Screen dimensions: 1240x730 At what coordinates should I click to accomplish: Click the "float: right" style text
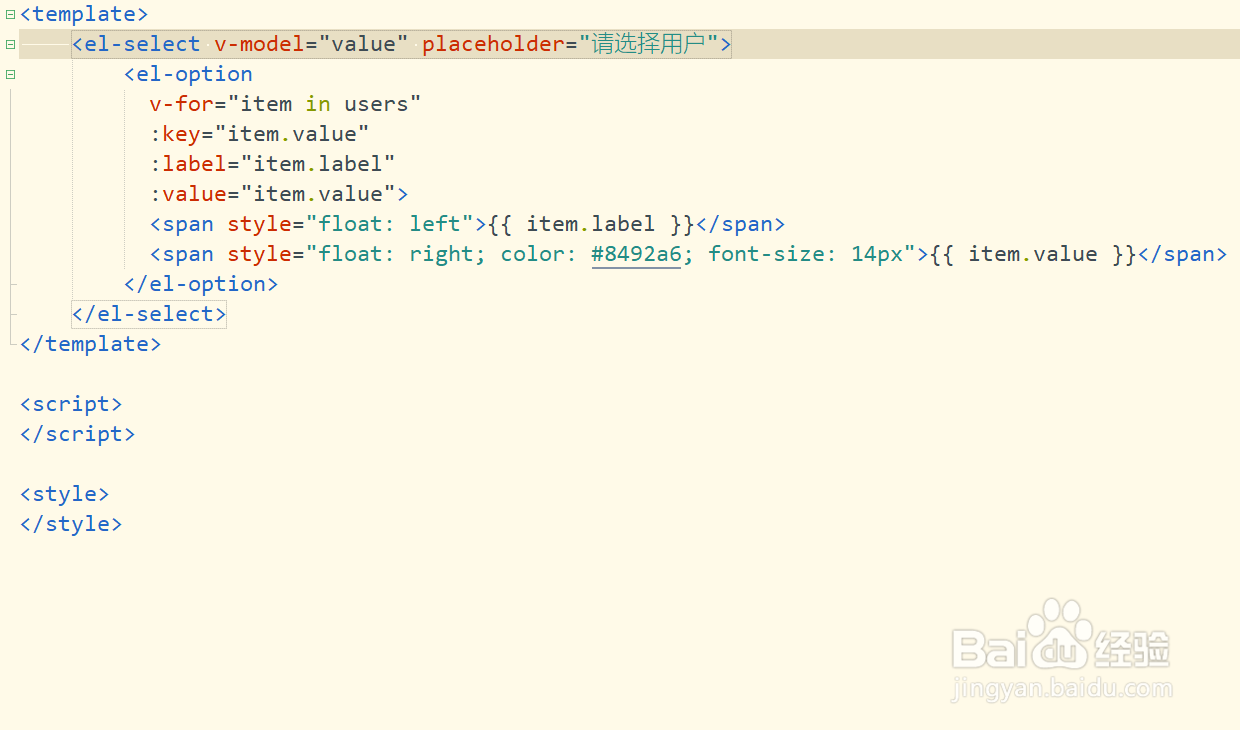pyautogui.click(x=397, y=254)
